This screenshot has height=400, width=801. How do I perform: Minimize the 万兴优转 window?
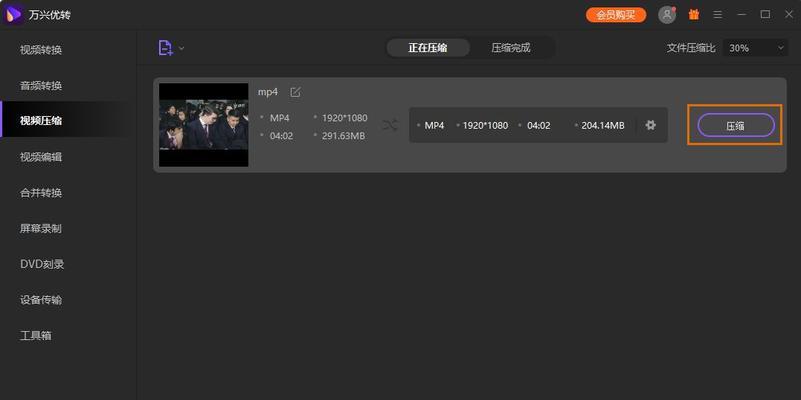coord(742,15)
